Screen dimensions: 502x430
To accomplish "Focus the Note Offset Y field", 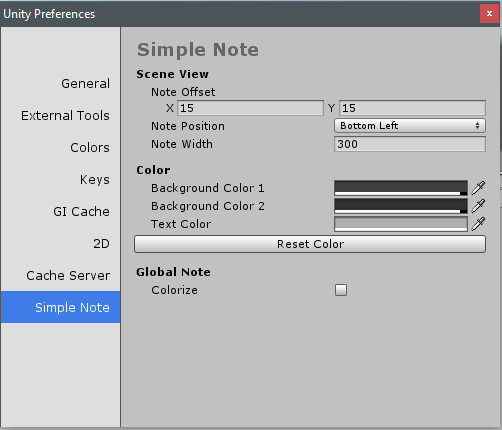I will [x=412, y=108].
